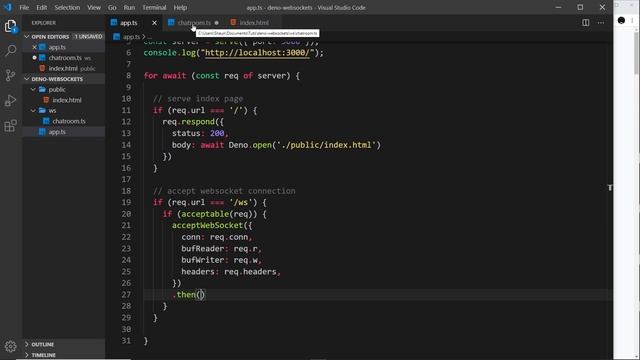Collapse the public folder
Image resolution: width=640 pixels, height=360 pixels.
[x=33, y=89]
